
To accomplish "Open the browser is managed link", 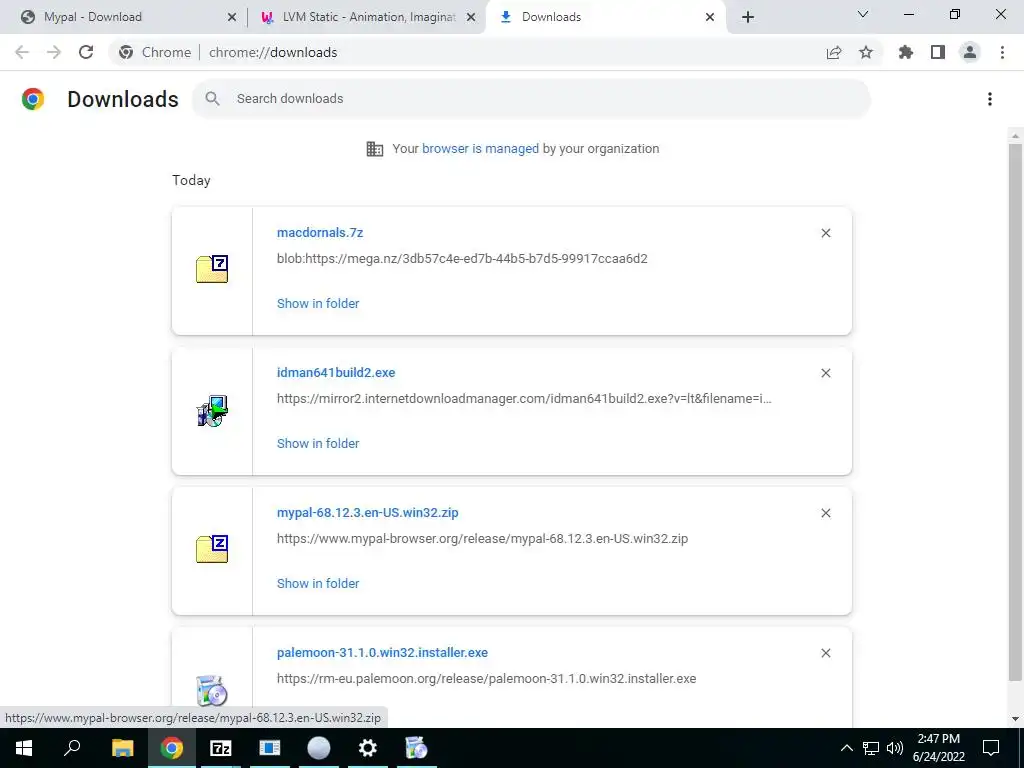I will pyautogui.click(x=480, y=148).
